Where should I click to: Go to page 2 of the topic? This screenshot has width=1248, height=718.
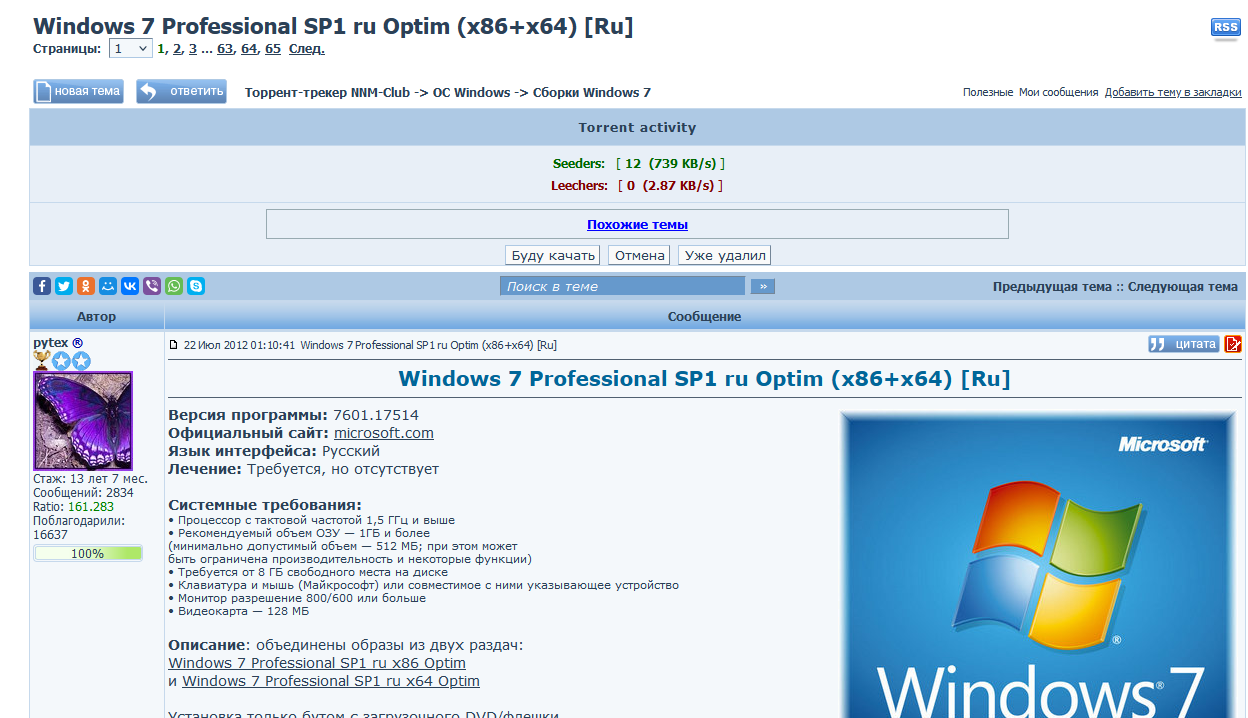pos(177,48)
